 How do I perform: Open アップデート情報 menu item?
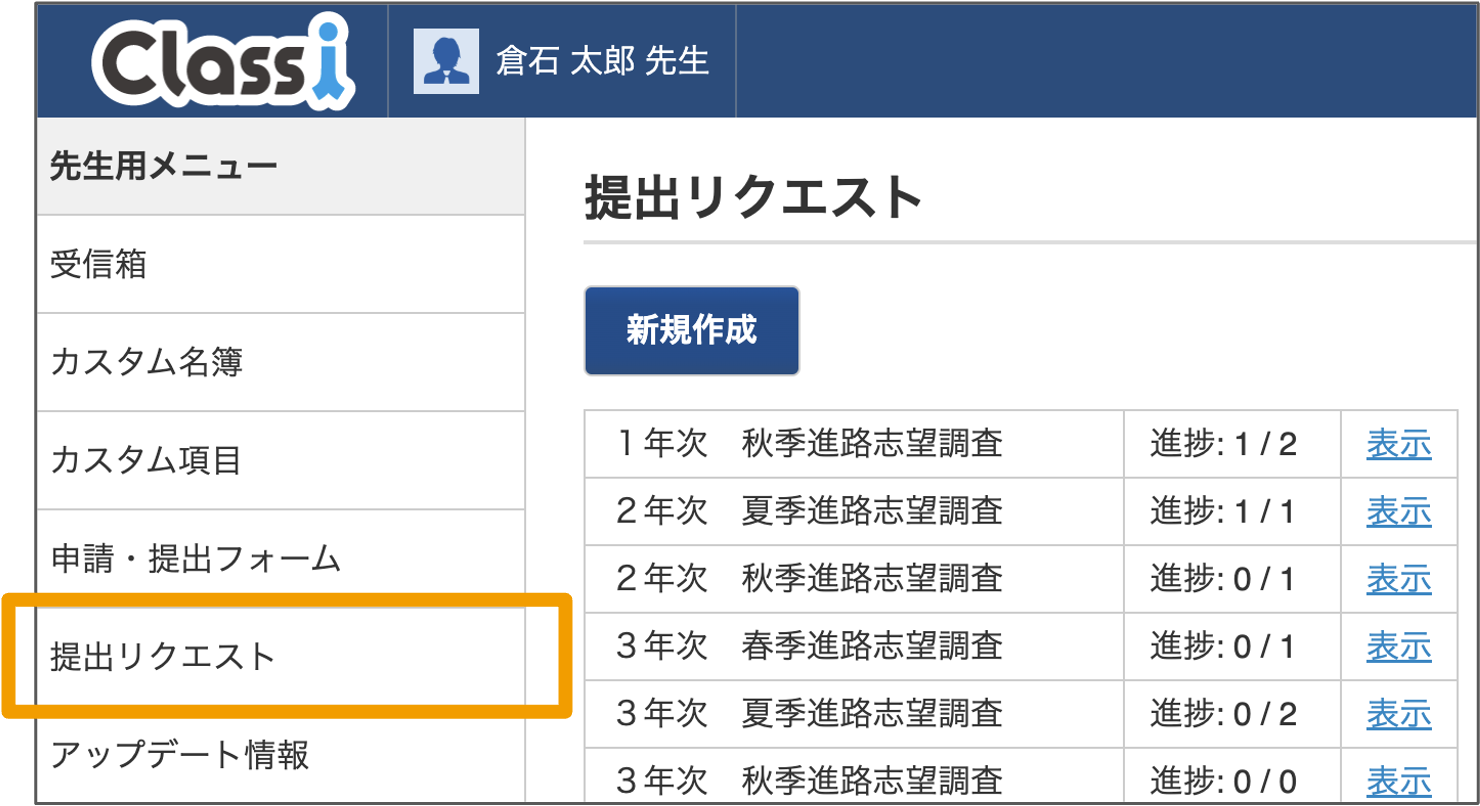pyautogui.click(x=180, y=754)
